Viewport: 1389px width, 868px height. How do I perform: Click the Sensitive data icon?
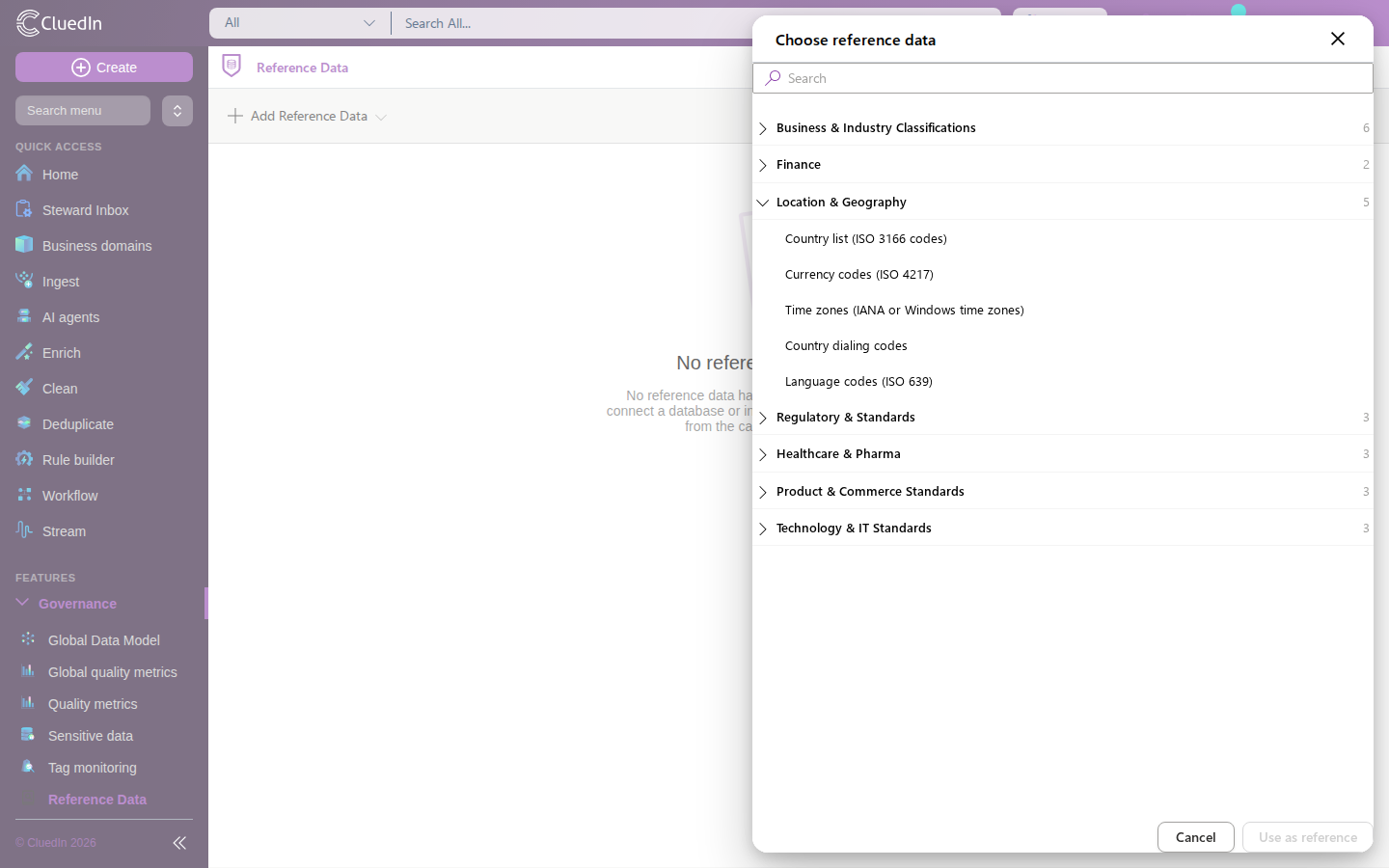point(28,735)
